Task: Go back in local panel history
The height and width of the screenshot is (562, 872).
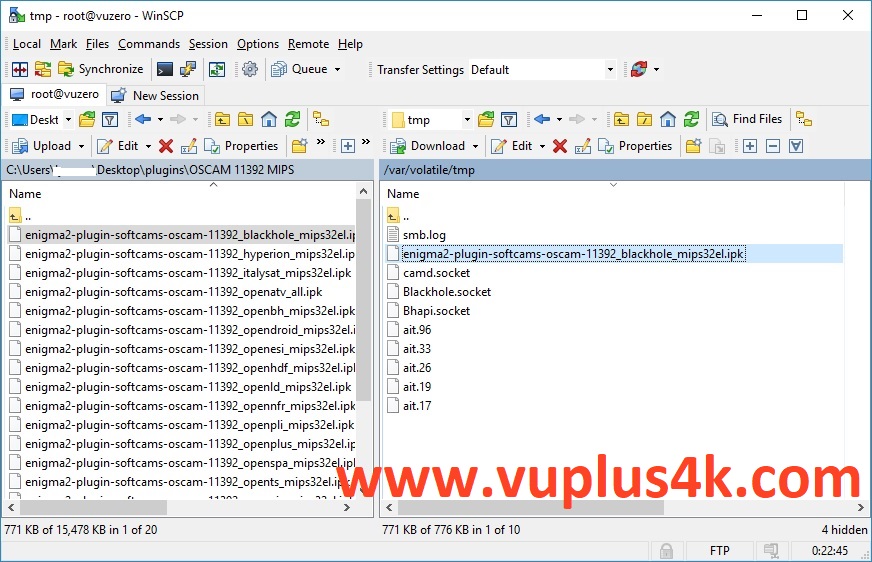Action: coord(143,119)
